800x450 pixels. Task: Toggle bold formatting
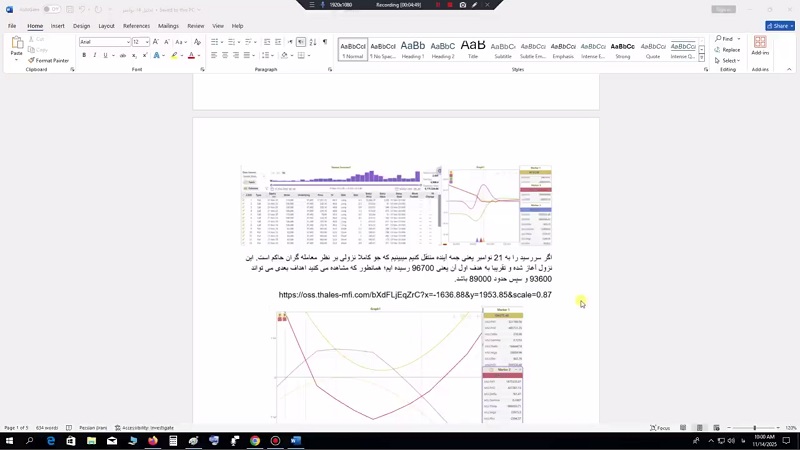pos(84,55)
